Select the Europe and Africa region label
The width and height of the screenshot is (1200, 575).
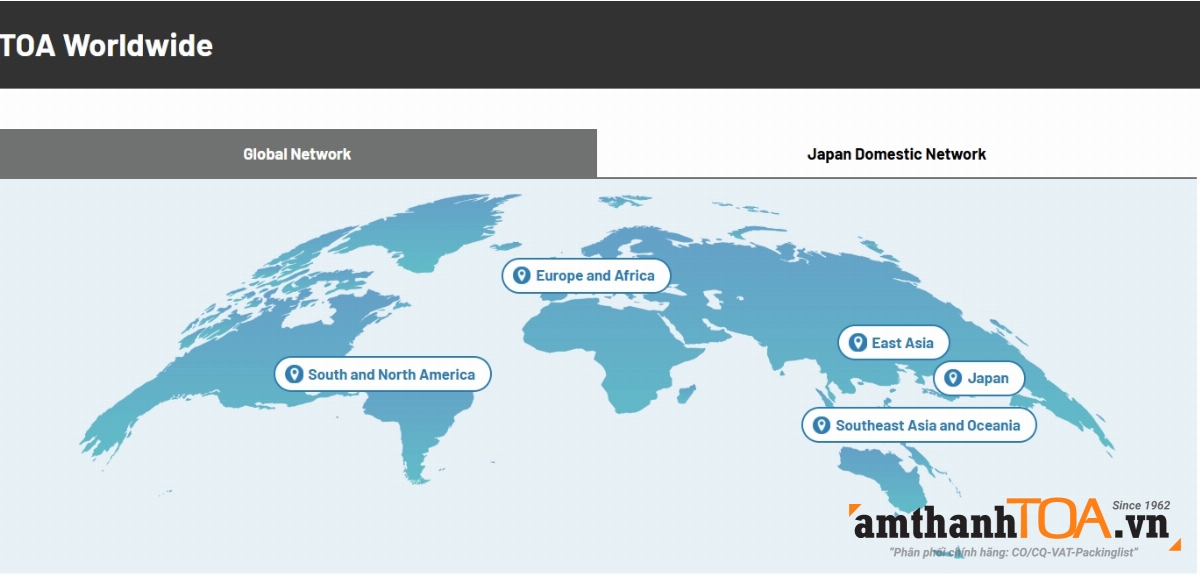(x=595, y=276)
